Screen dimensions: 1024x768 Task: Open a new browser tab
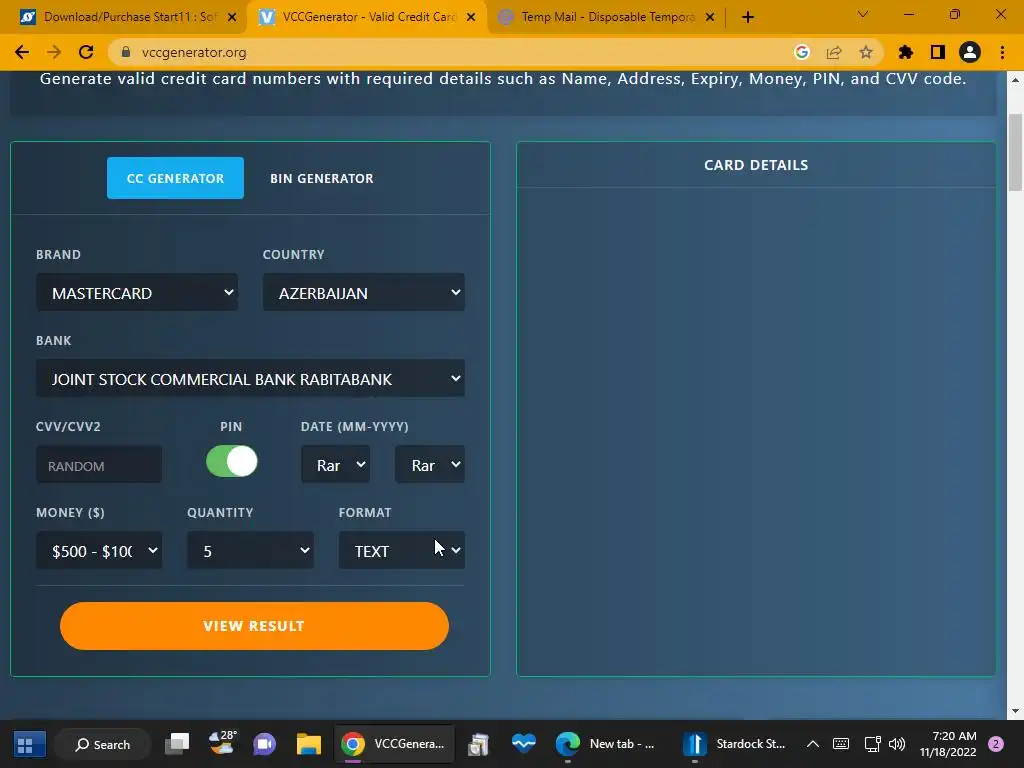click(748, 17)
